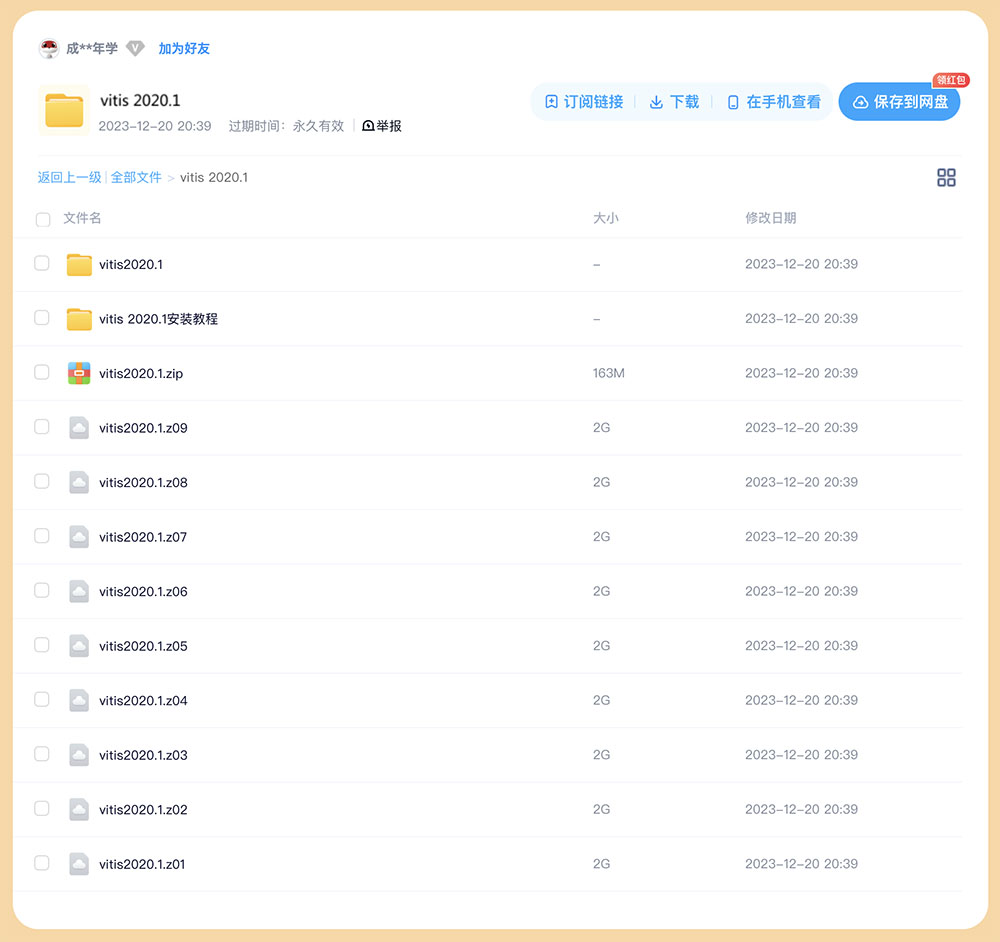Click the zip archive icon of vitis2020.1.zip
1000x942 pixels.
79,372
